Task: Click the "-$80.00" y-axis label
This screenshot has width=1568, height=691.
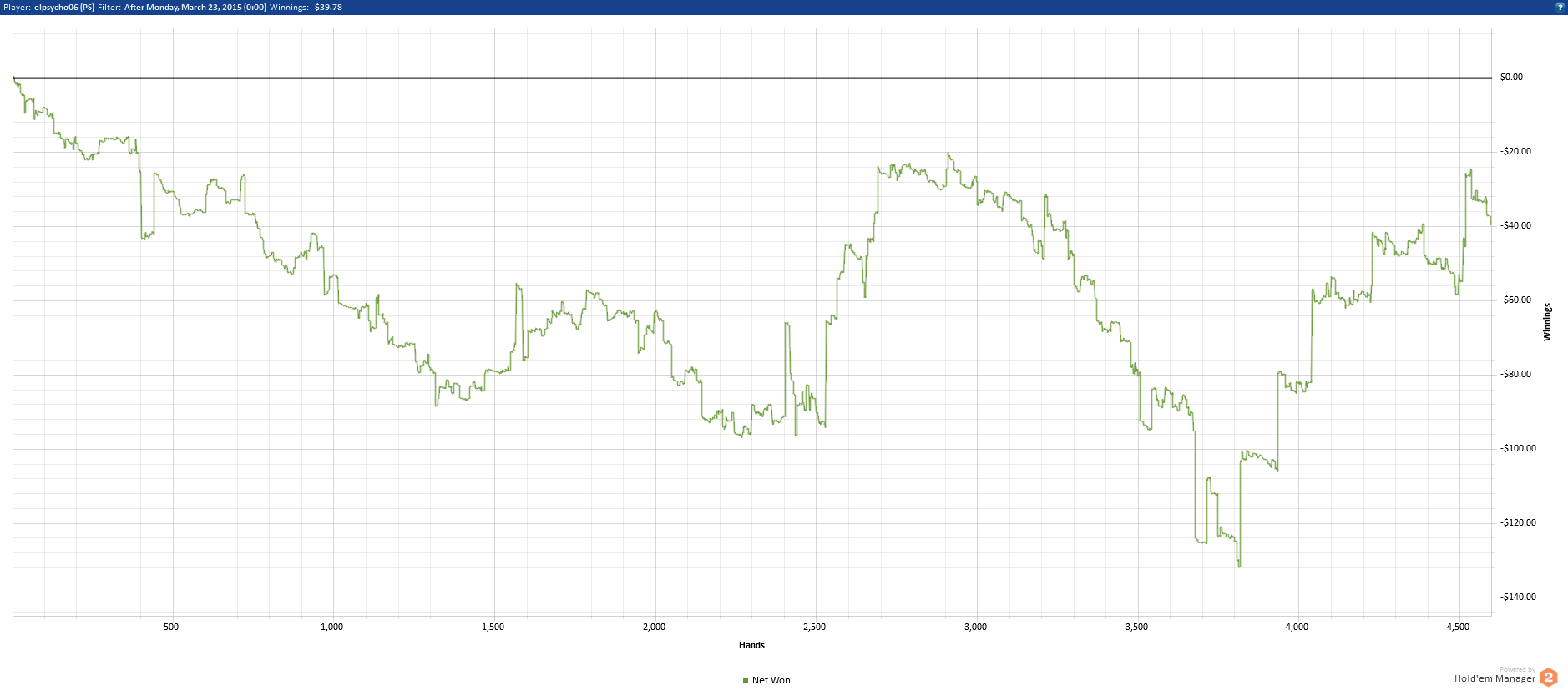Action: pos(1515,375)
